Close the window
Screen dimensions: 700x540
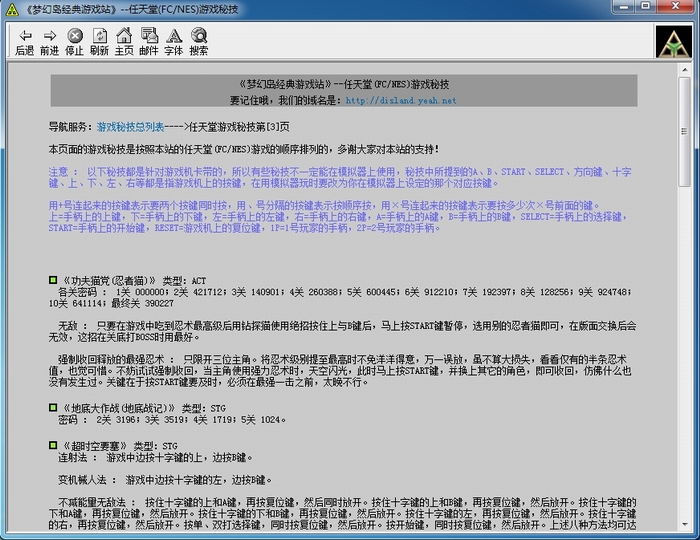(x=675, y=6)
